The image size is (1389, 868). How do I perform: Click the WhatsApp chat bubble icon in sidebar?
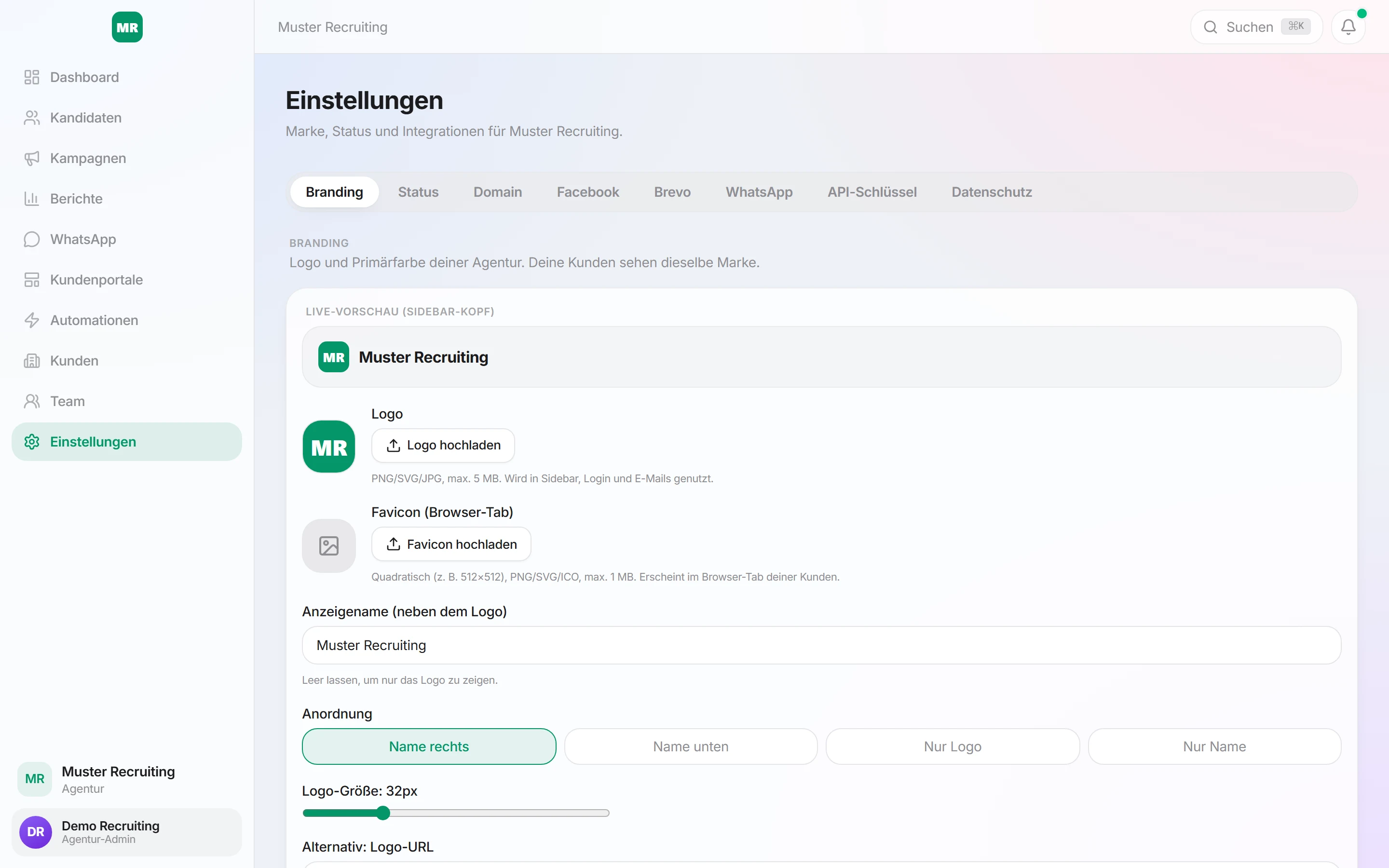click(31, 239)
